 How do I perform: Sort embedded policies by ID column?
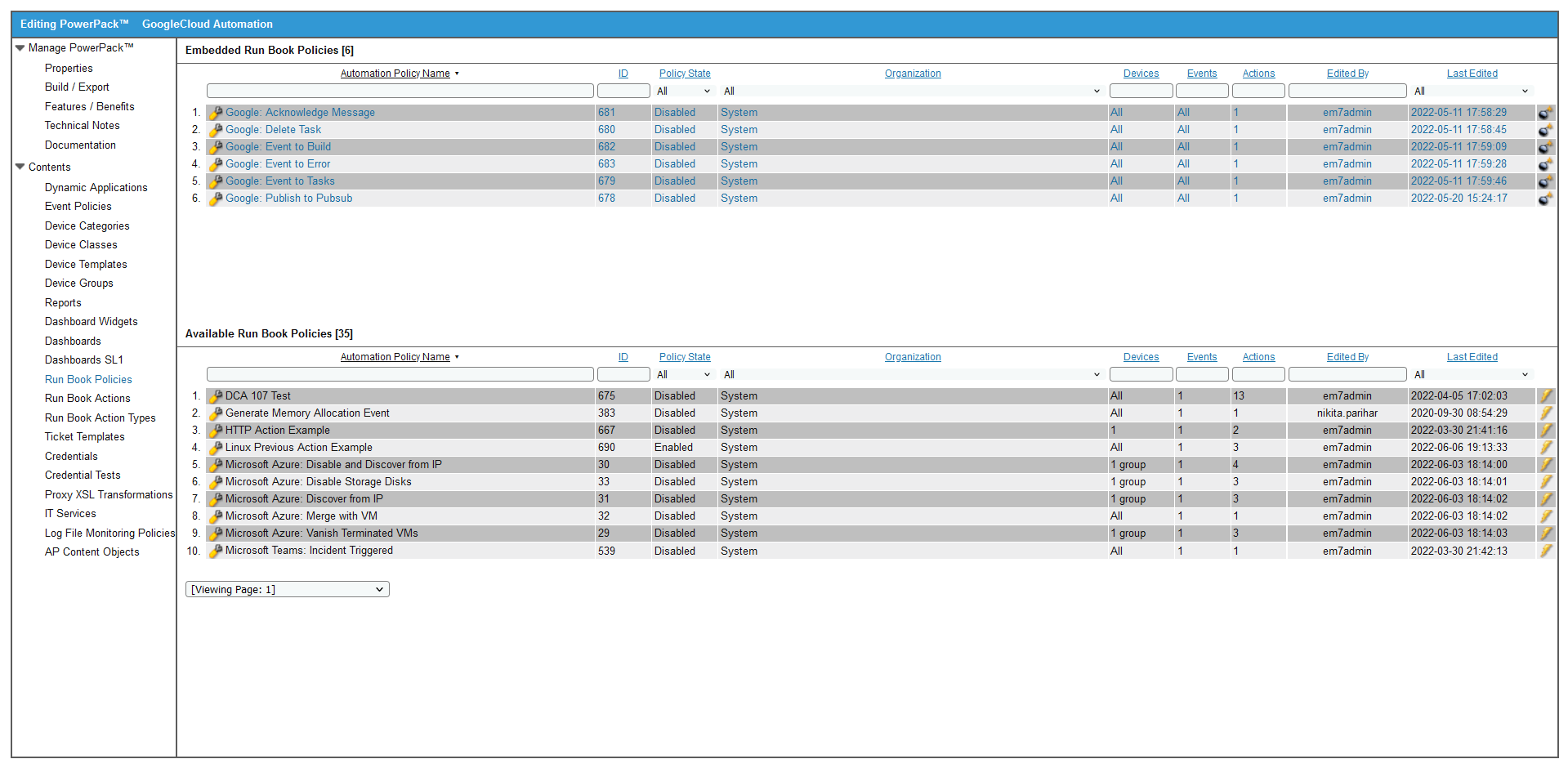click(623, 74)
